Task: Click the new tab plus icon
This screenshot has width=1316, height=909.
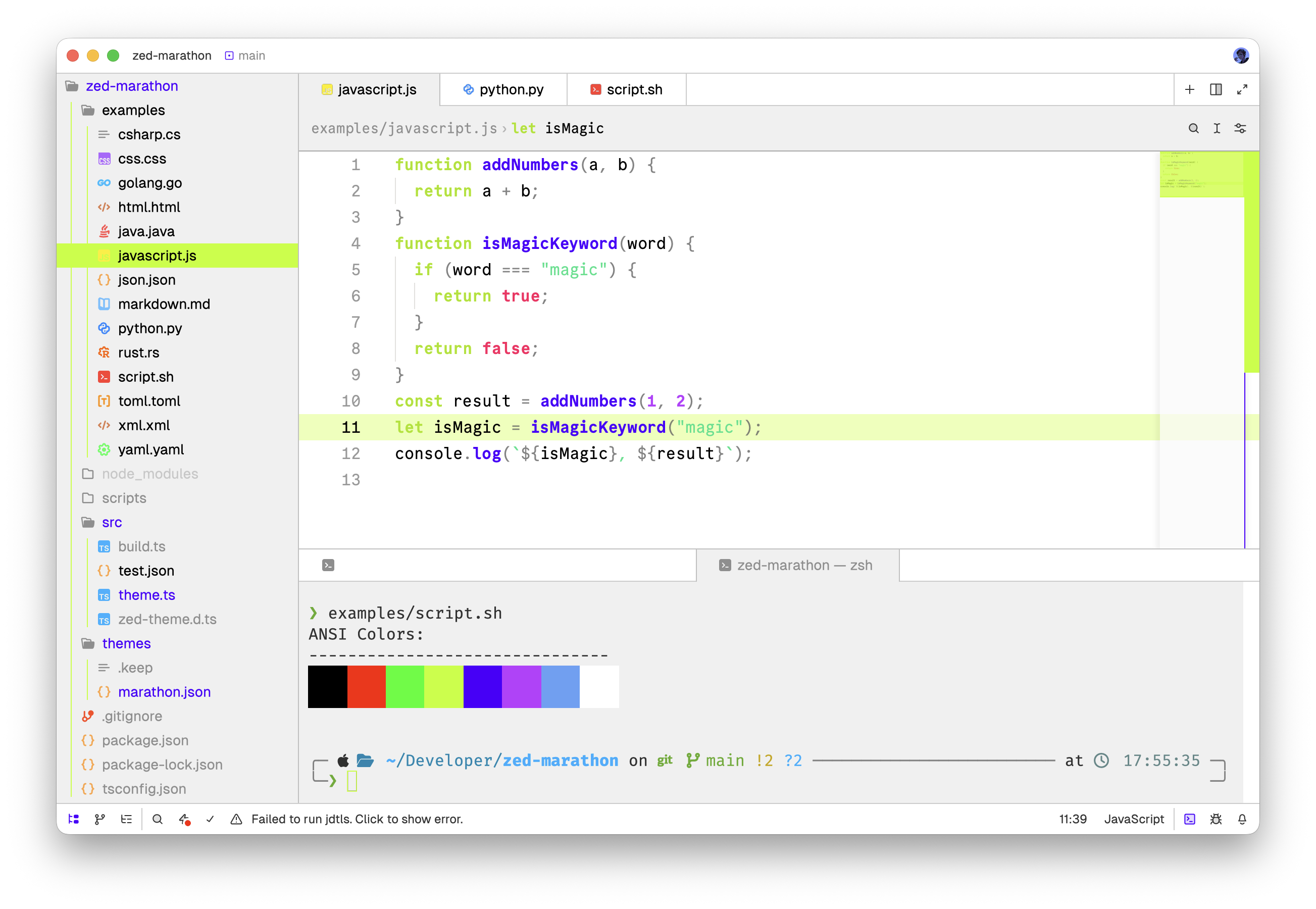Action: tap(1190, 89)
